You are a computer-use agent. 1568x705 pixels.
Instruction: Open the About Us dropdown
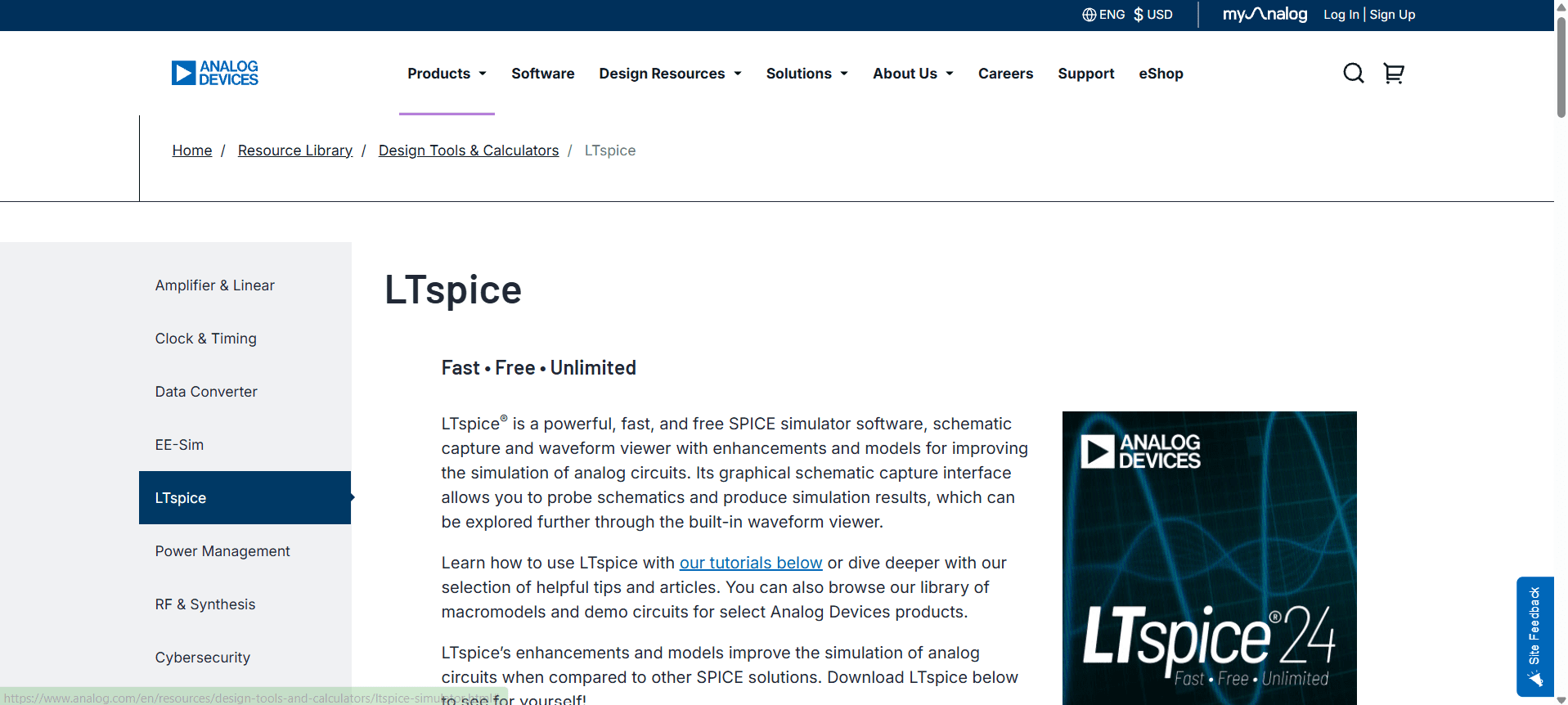tap(913, 74)
